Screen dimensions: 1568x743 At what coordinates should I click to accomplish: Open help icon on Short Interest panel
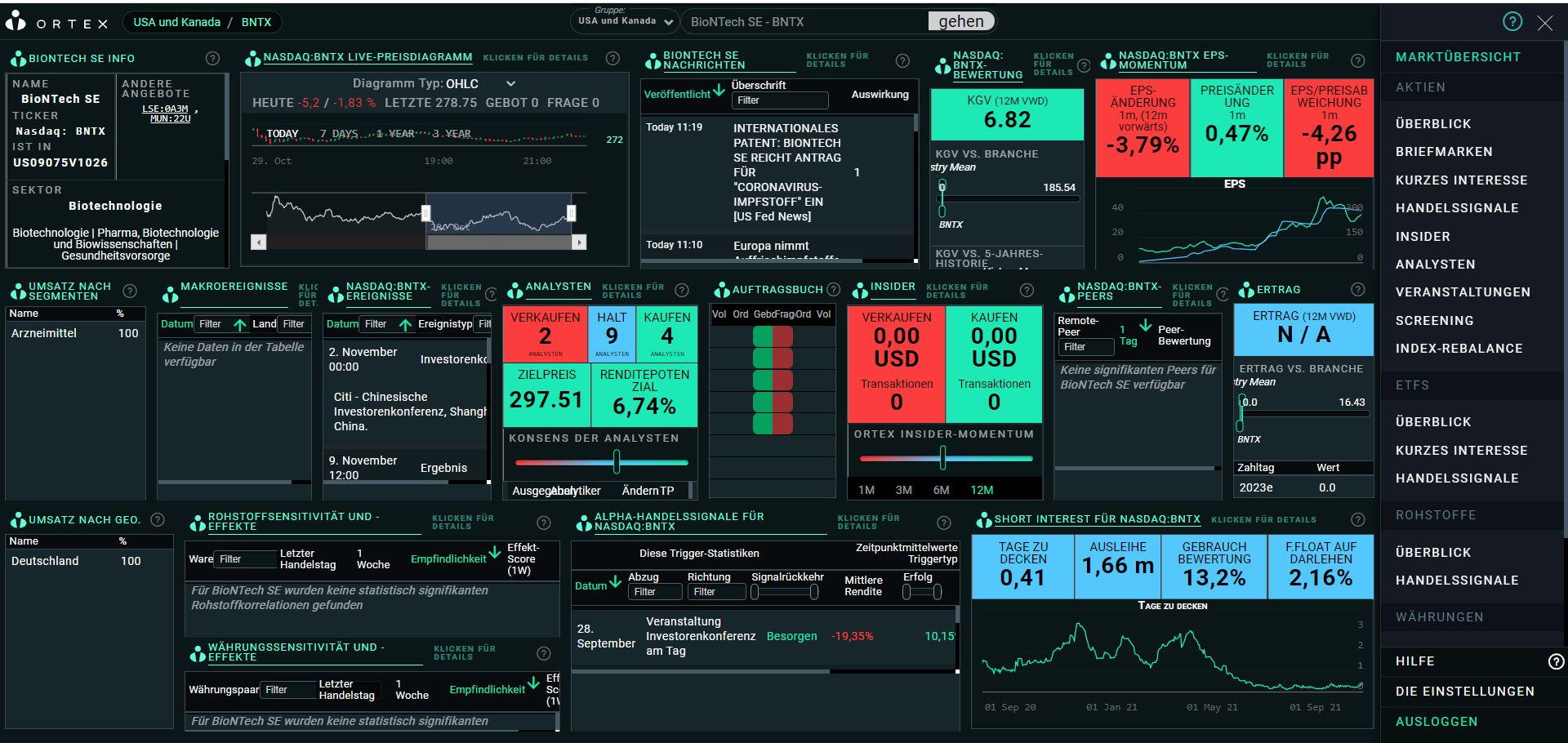point(1357,519)
